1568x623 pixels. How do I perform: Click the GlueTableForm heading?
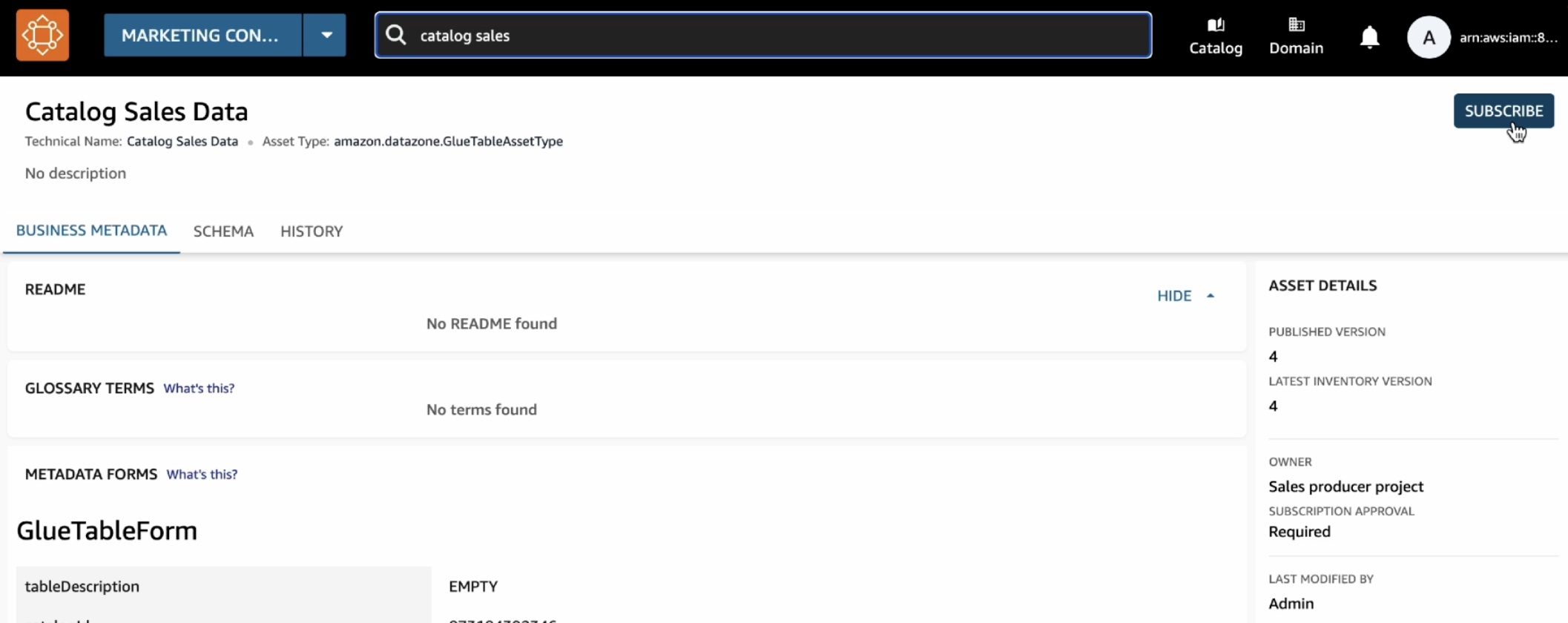tap(107, 530)
